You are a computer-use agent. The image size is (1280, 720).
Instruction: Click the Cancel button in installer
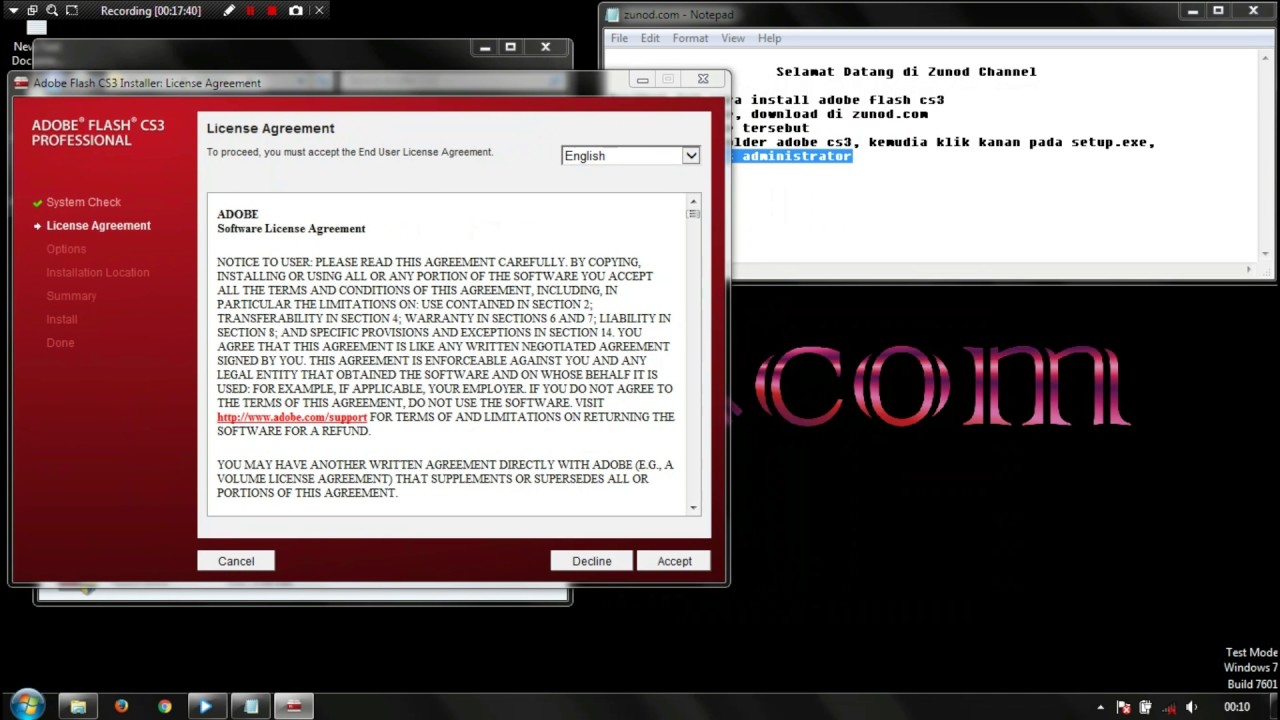pos(236,561)
